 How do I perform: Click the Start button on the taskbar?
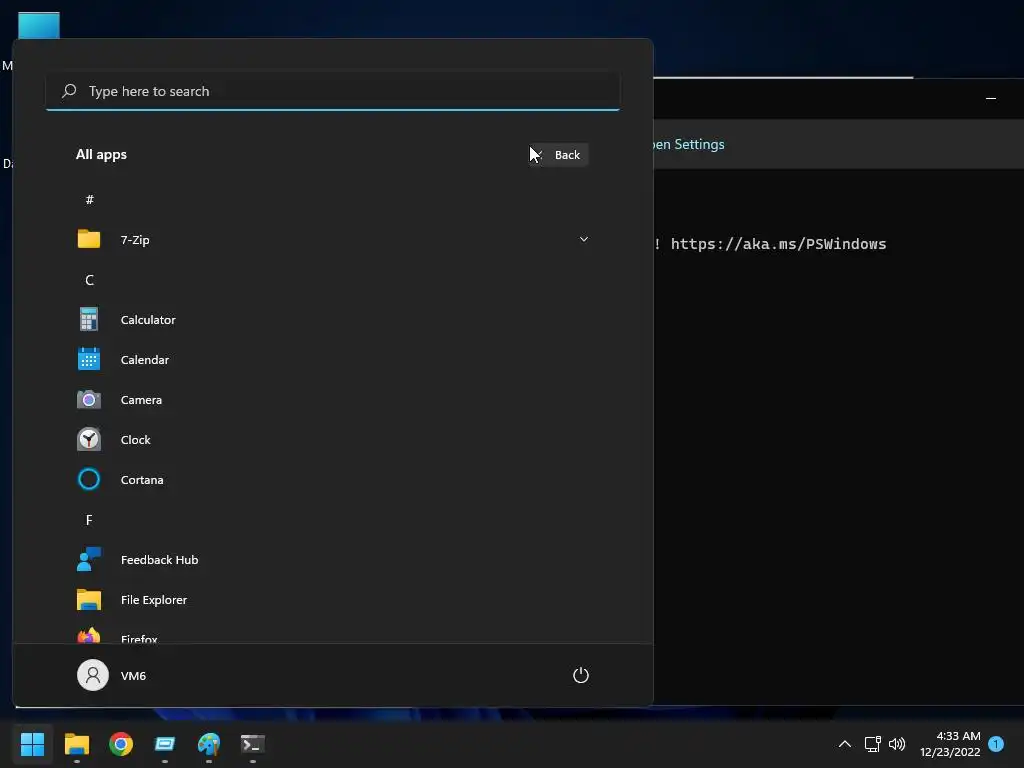32,744
